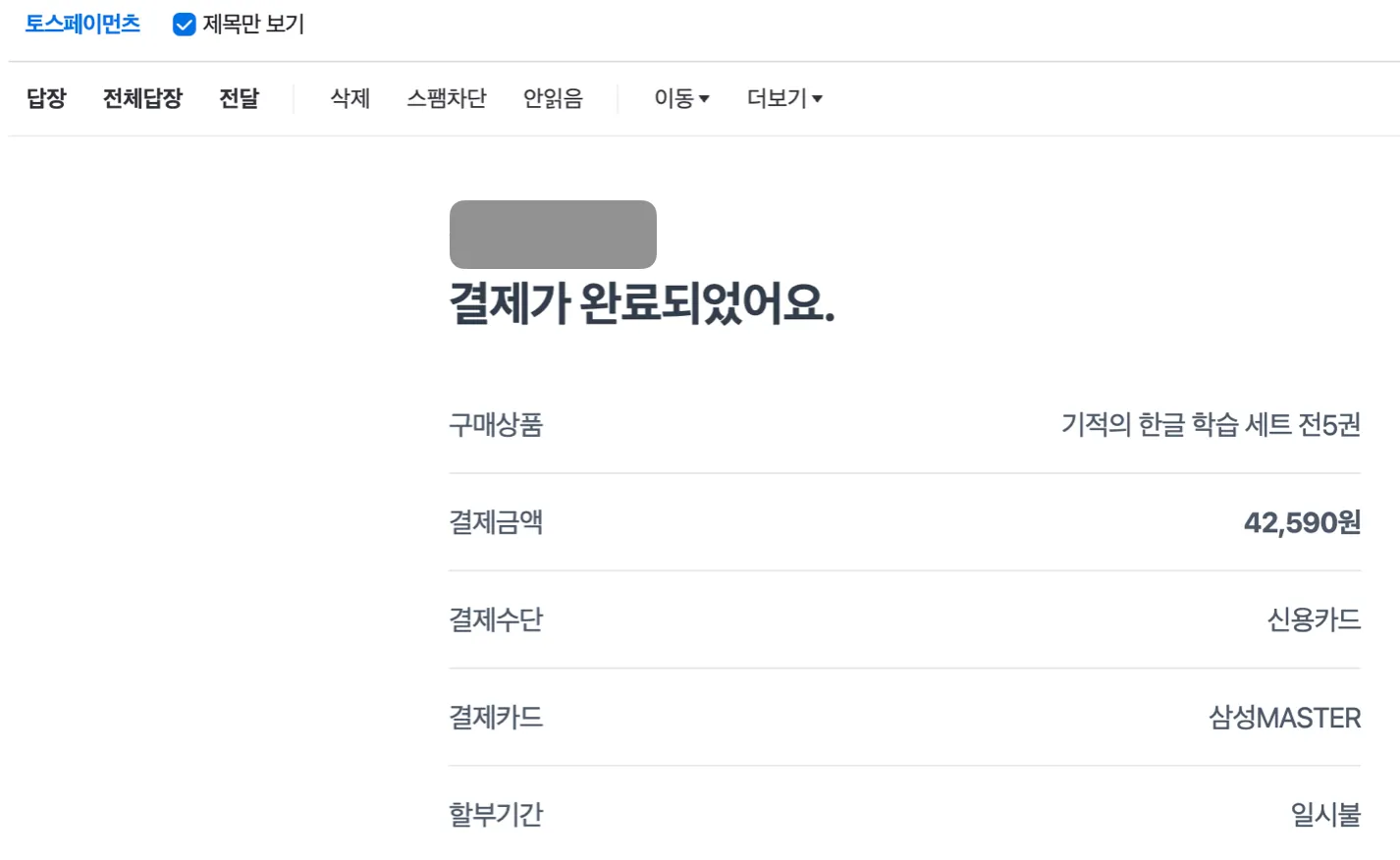Select 전체답장 to reply all
Viewport: 1400px width, 860px height.
(142, 98)
